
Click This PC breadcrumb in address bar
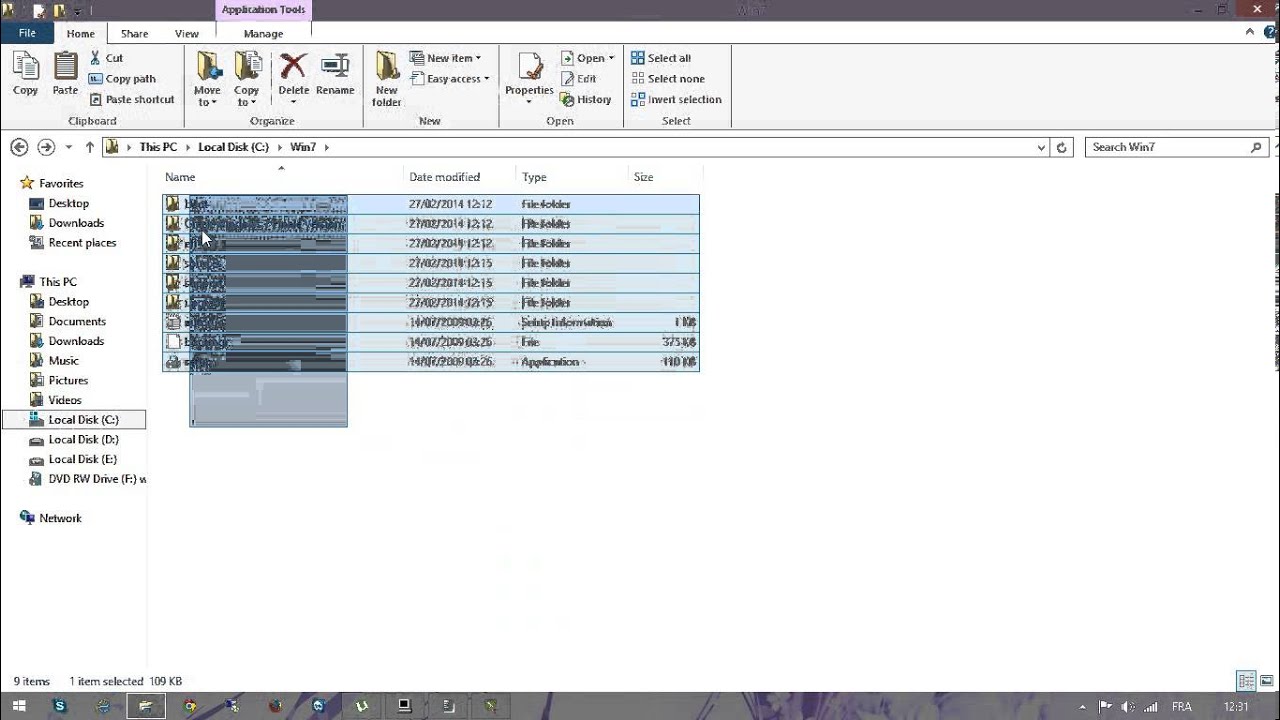[158, 147]
